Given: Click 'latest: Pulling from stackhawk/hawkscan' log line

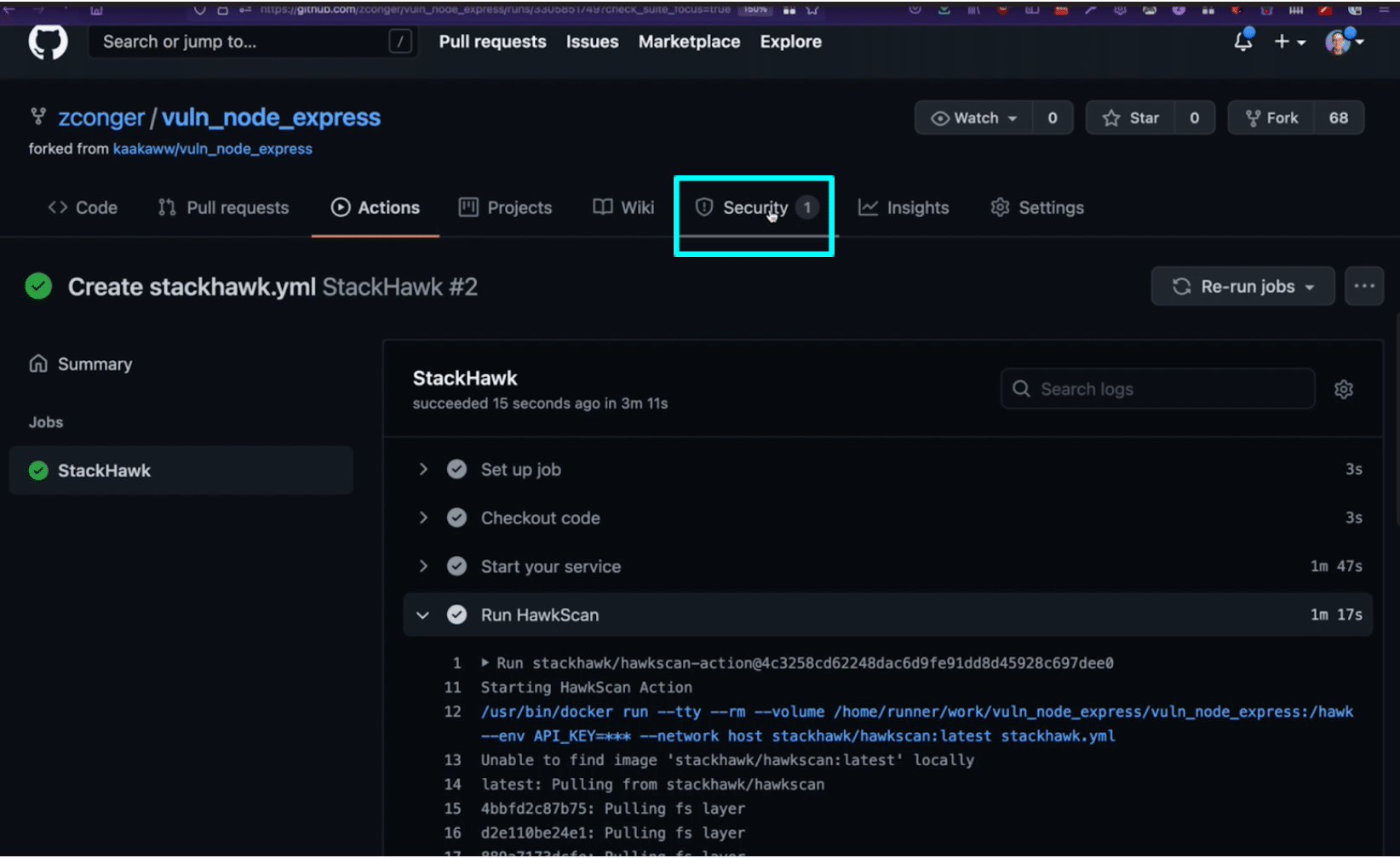Looking at the screenshot, I should pyautogui.click(x=653, y=785).
